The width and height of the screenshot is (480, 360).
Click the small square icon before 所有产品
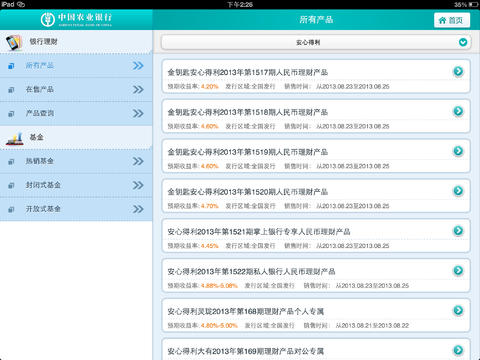[11, 66]
